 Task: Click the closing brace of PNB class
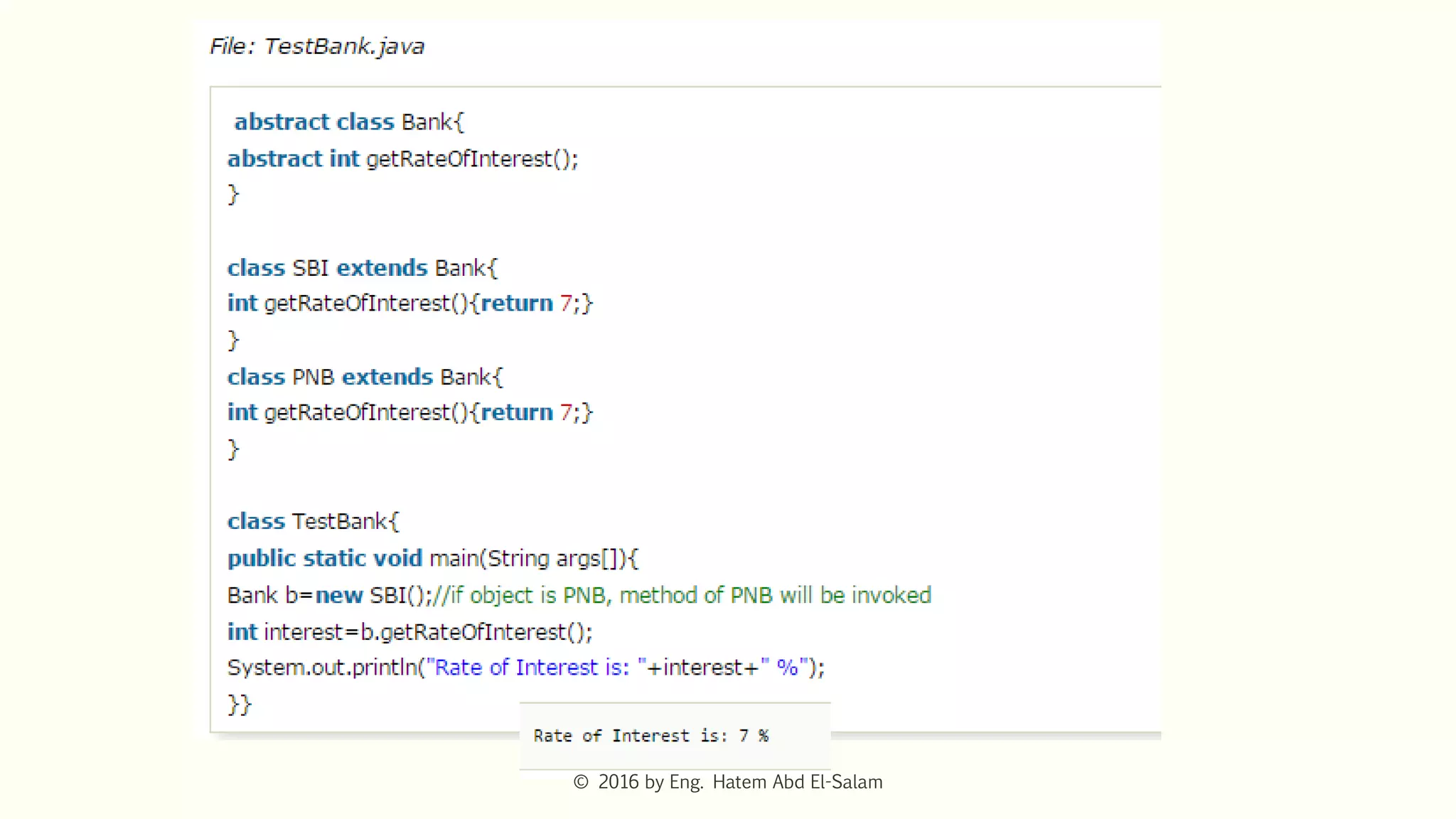(x=233, y=449)
